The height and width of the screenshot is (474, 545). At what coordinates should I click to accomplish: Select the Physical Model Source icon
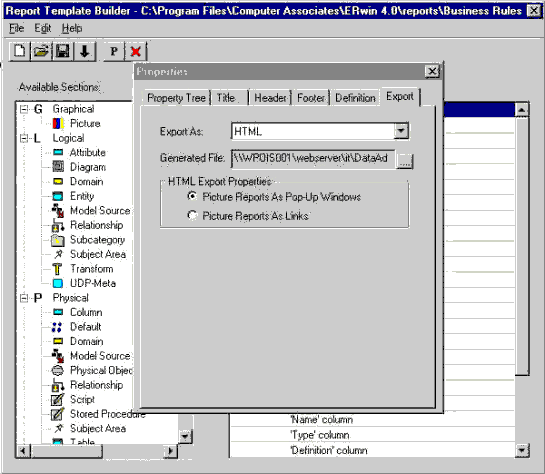pyautogui.click(x=58, y=356)
